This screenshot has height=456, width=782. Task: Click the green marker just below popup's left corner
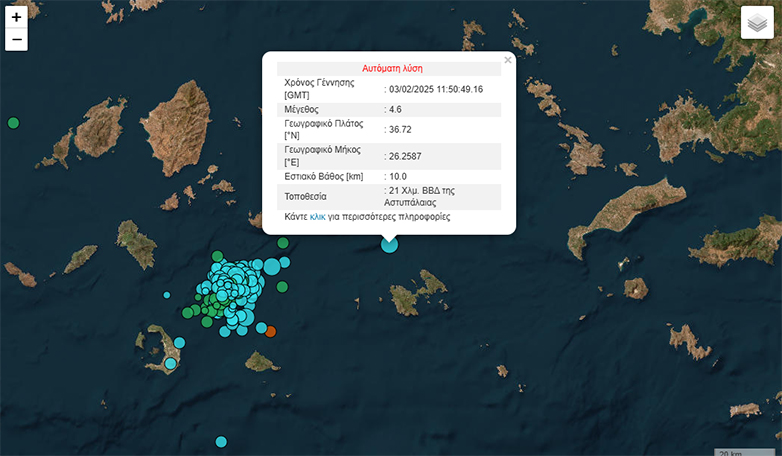pos(282,243)
